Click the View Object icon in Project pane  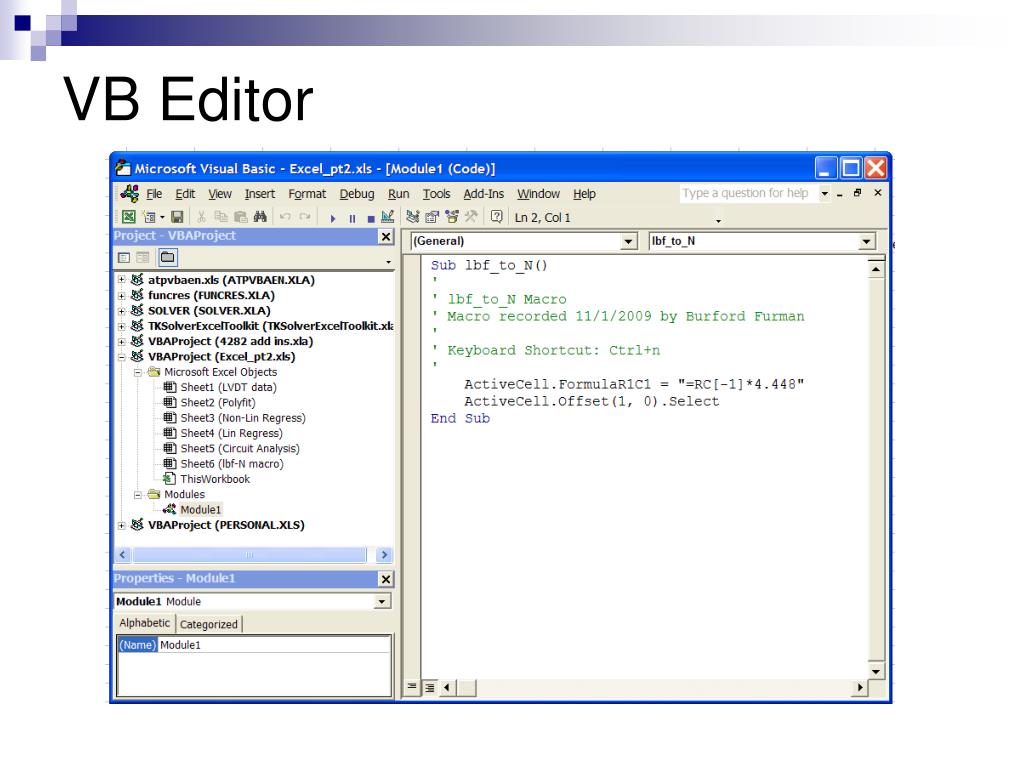point(143,258)
